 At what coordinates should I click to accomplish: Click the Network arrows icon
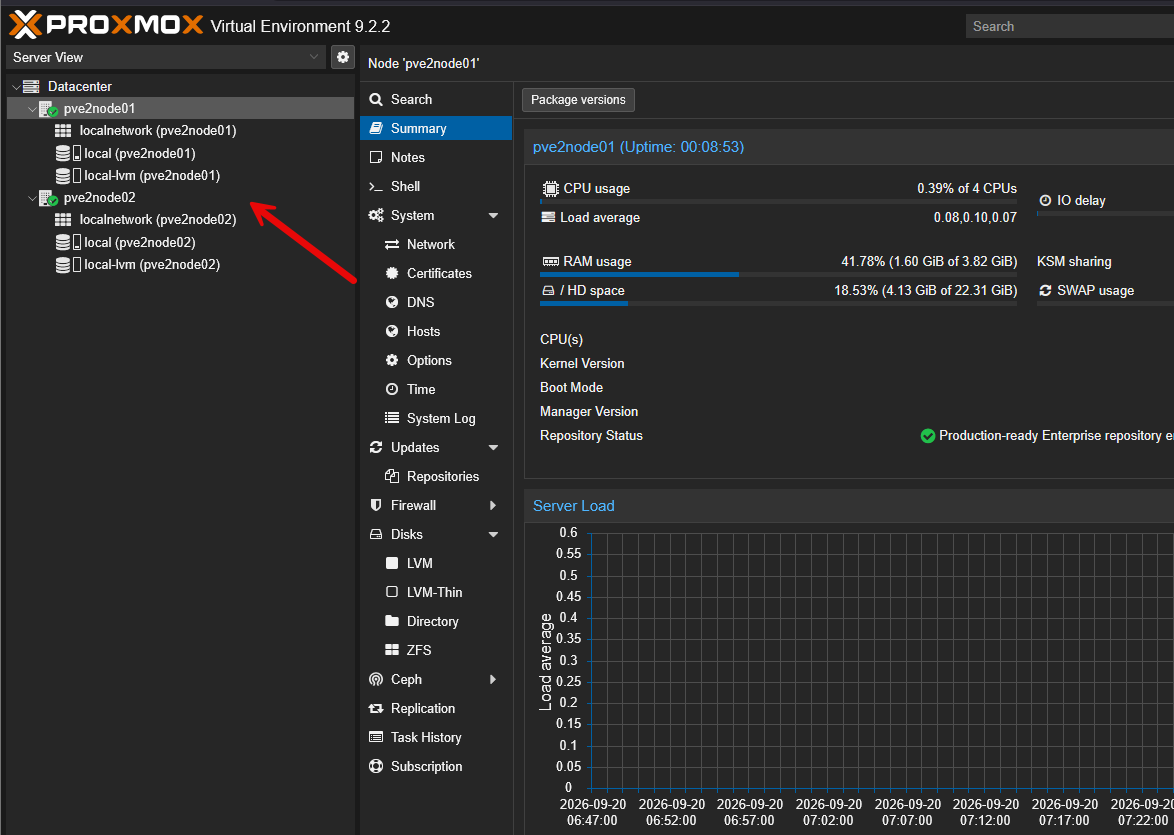tap(392, 244)
